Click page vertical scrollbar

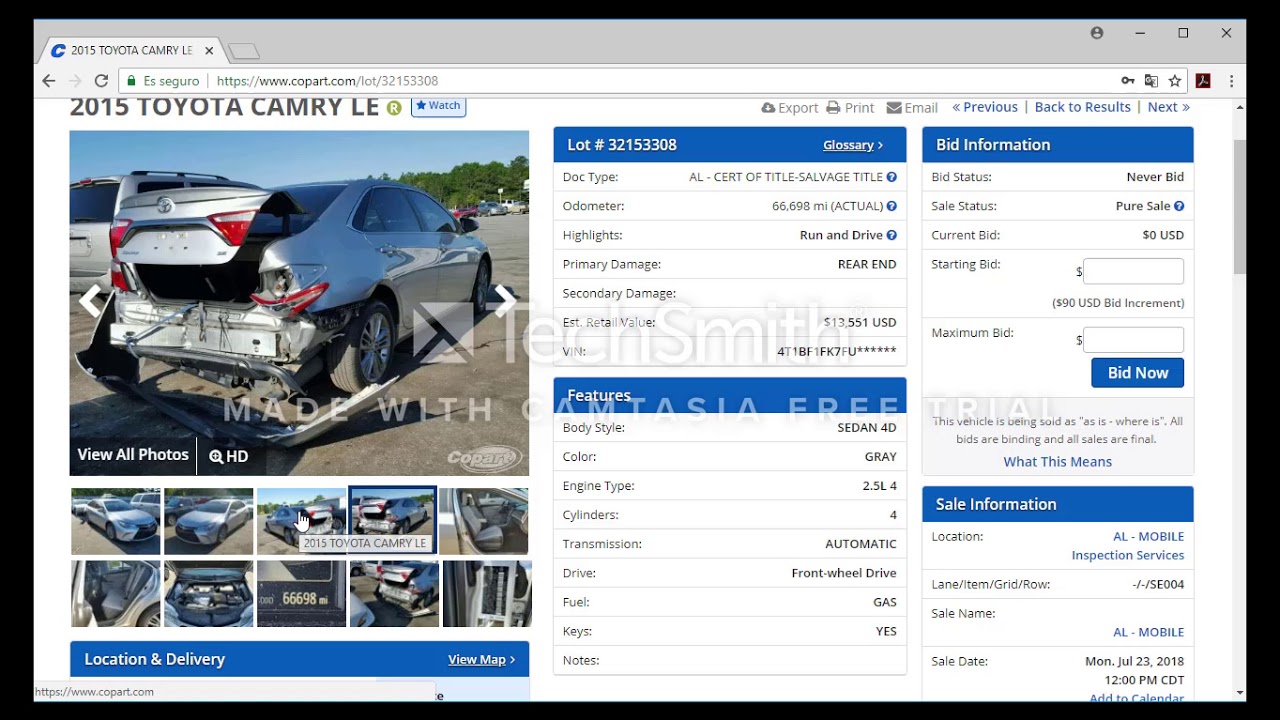[x=1240, y=205]
